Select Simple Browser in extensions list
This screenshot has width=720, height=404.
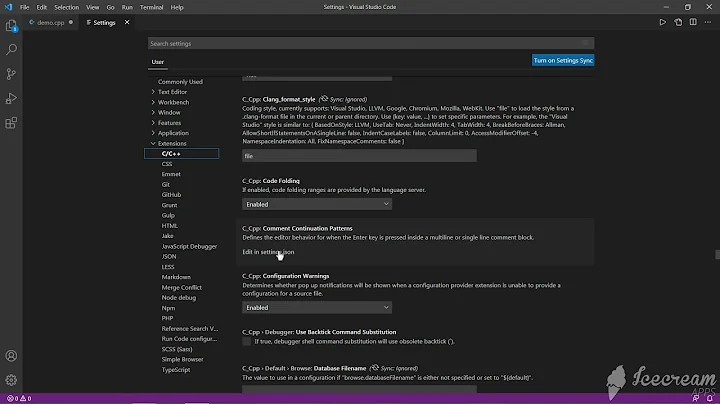[x=182, y=359]
